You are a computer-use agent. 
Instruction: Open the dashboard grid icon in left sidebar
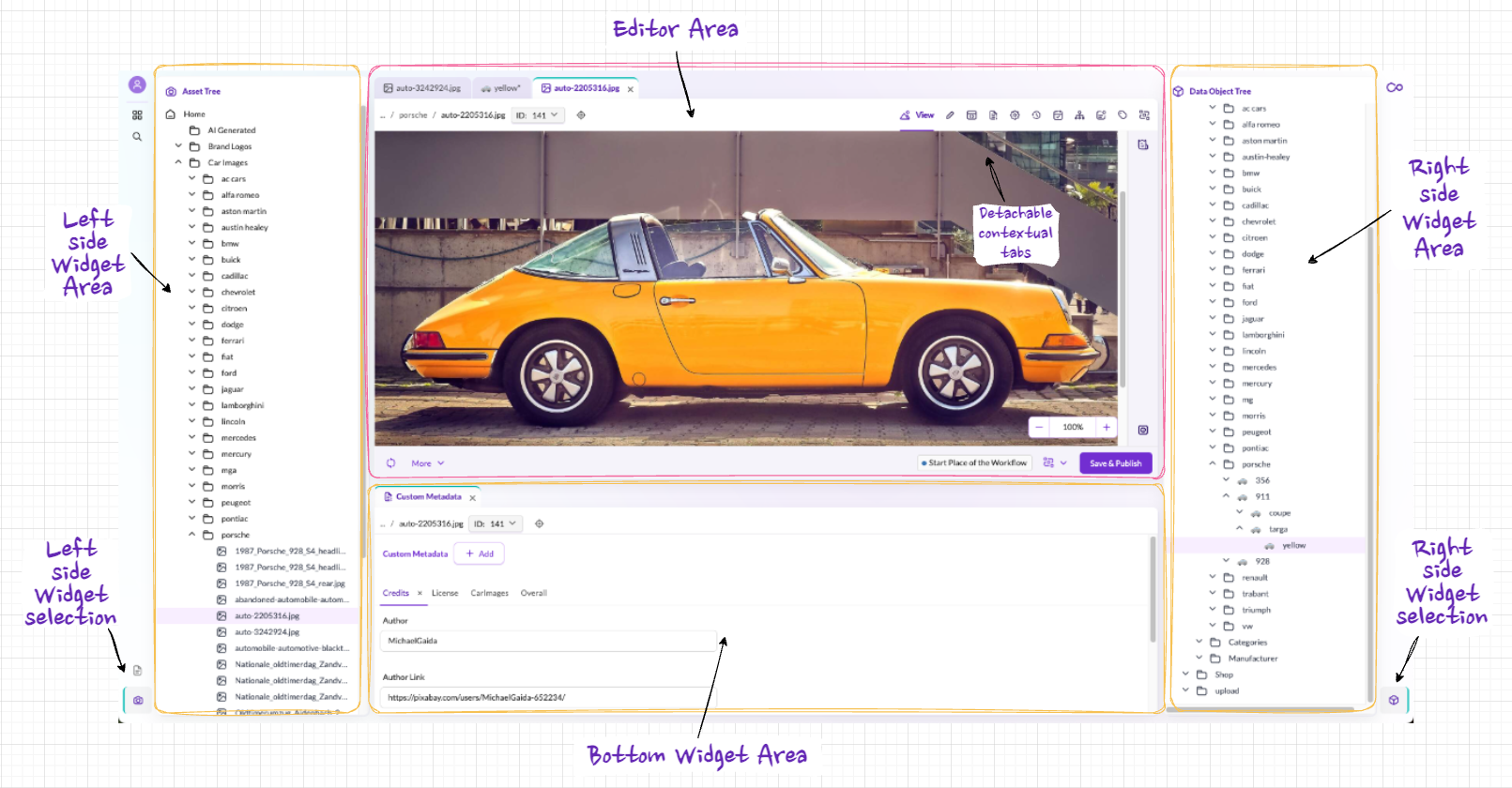(x=137, y=115)
